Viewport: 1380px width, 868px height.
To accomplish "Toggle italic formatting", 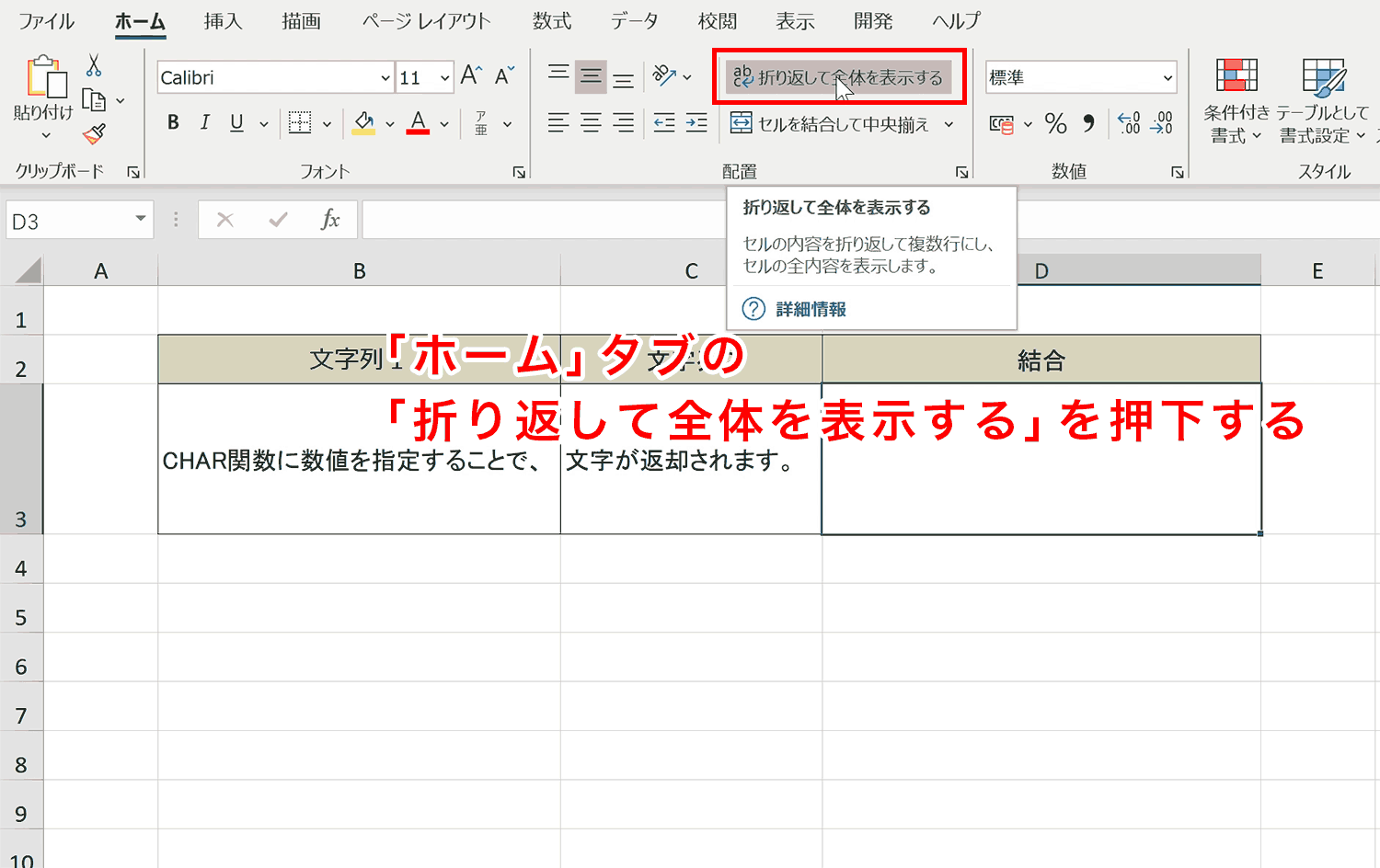I will point(205,123).
